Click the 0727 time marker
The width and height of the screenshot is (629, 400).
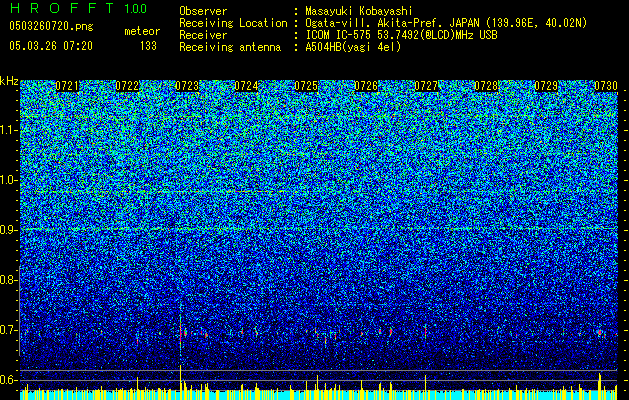tap(426, 86)
